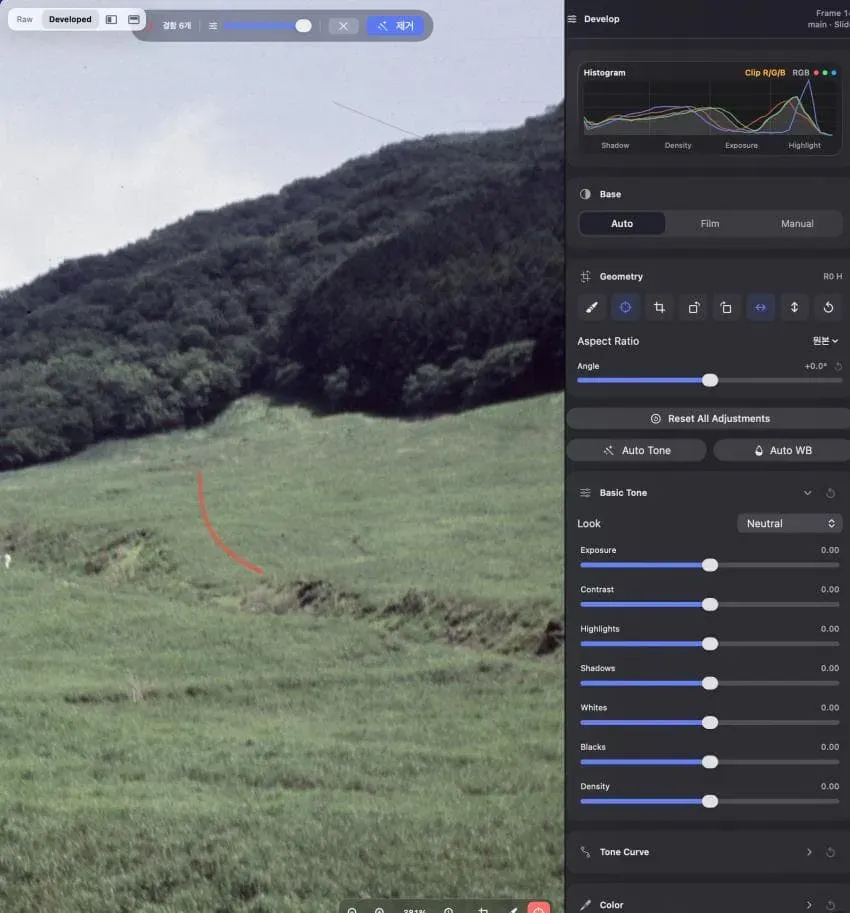The image size is (850, 913).
Task: Toggle the blue channel dot in Histogram
Action: pyautogui.click(x=834, y=73)
